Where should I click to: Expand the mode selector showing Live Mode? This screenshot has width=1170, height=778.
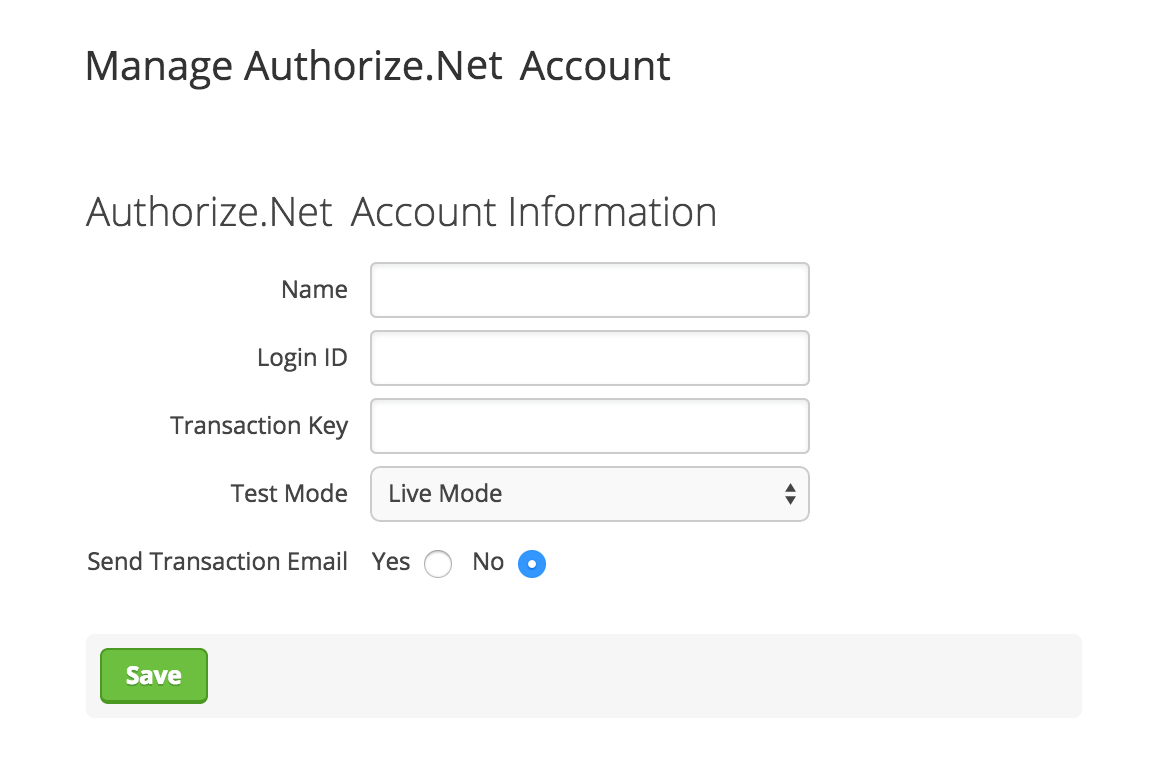coord(589,494)
